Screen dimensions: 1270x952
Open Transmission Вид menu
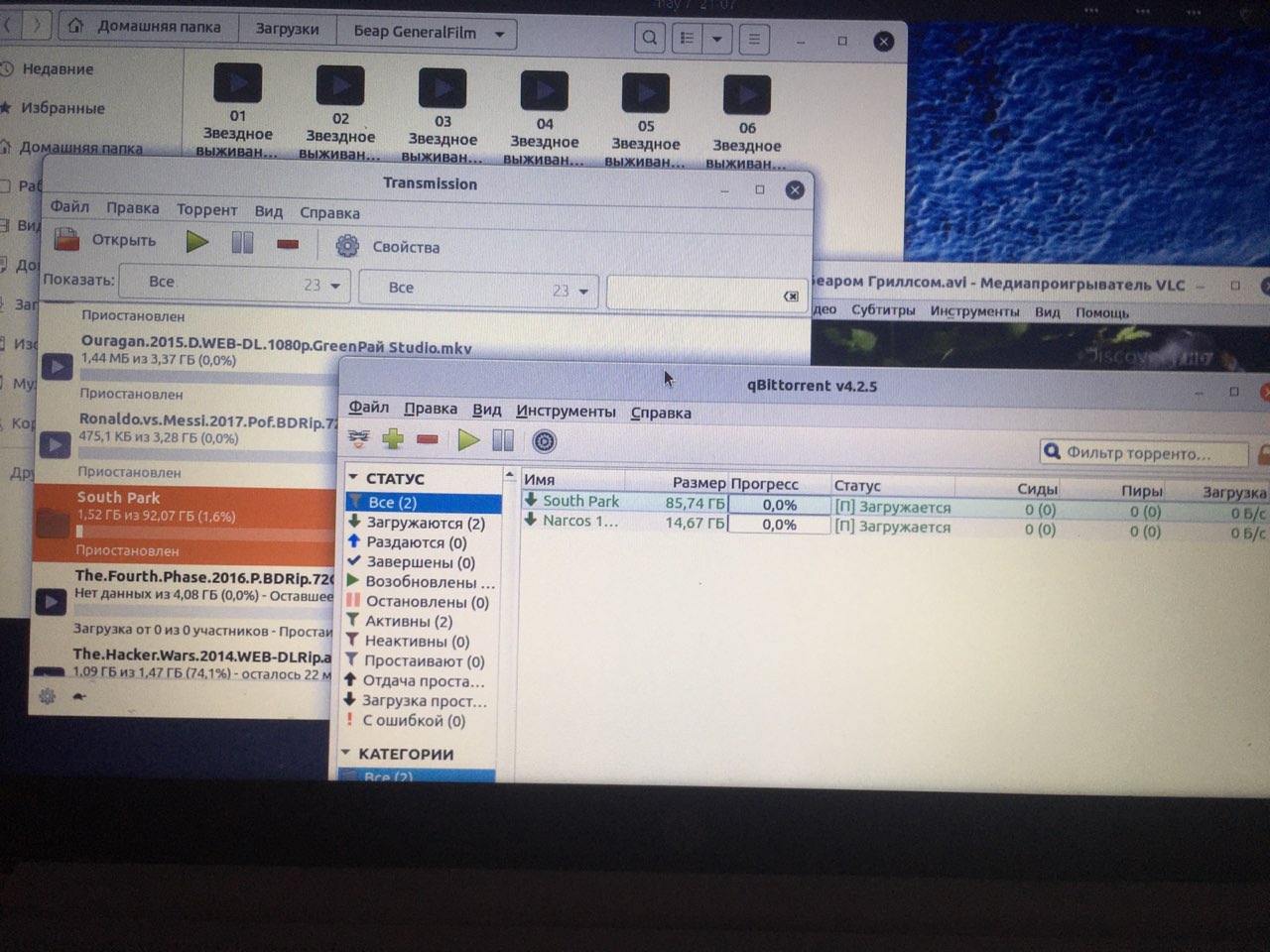pyautogui.click(x=268, y=211)
